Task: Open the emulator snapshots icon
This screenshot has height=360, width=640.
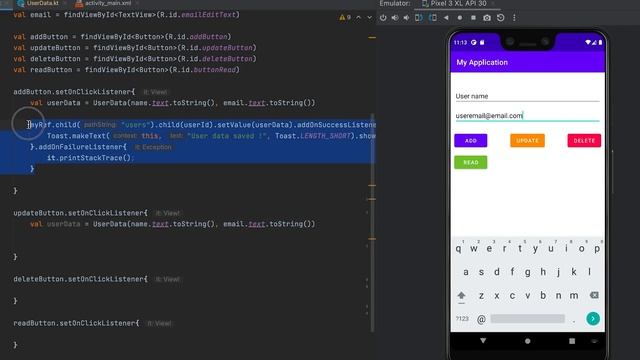Action: [501, 18]
